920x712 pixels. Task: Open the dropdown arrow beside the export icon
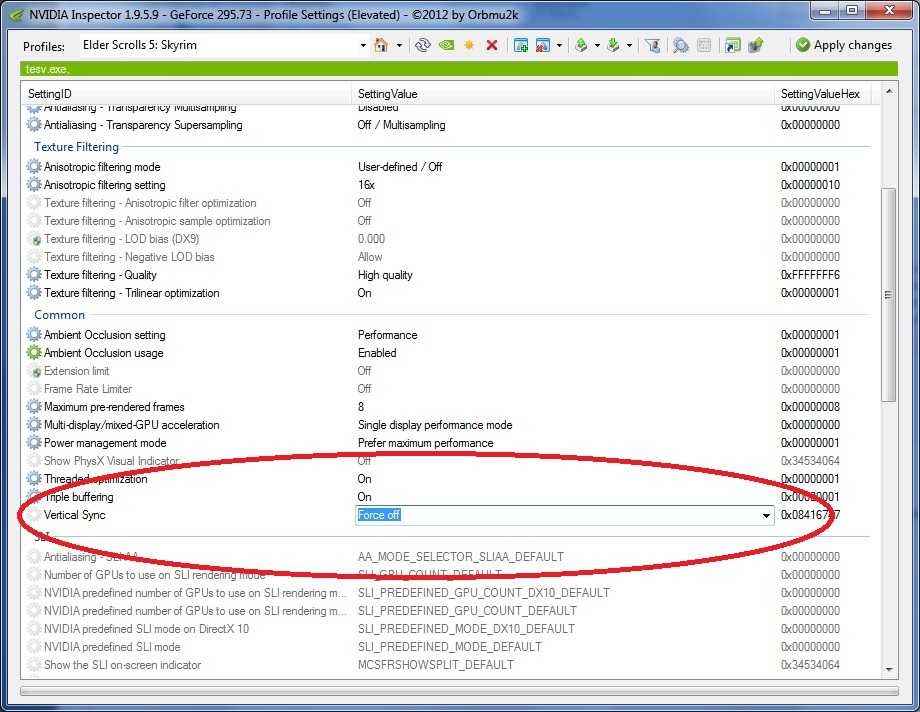[x=597, y=45]
